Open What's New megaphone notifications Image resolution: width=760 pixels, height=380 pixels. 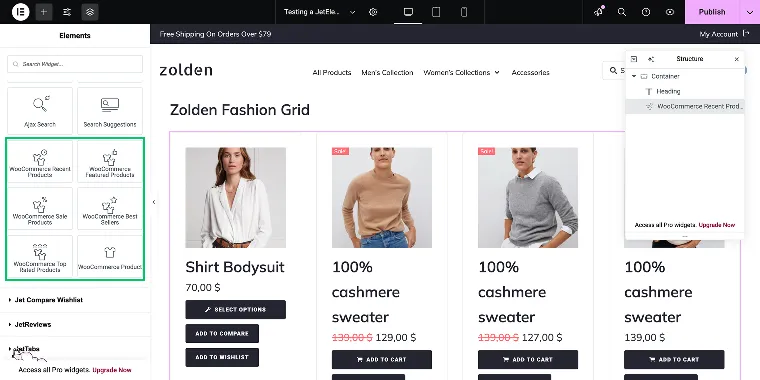tap(599, 12)
